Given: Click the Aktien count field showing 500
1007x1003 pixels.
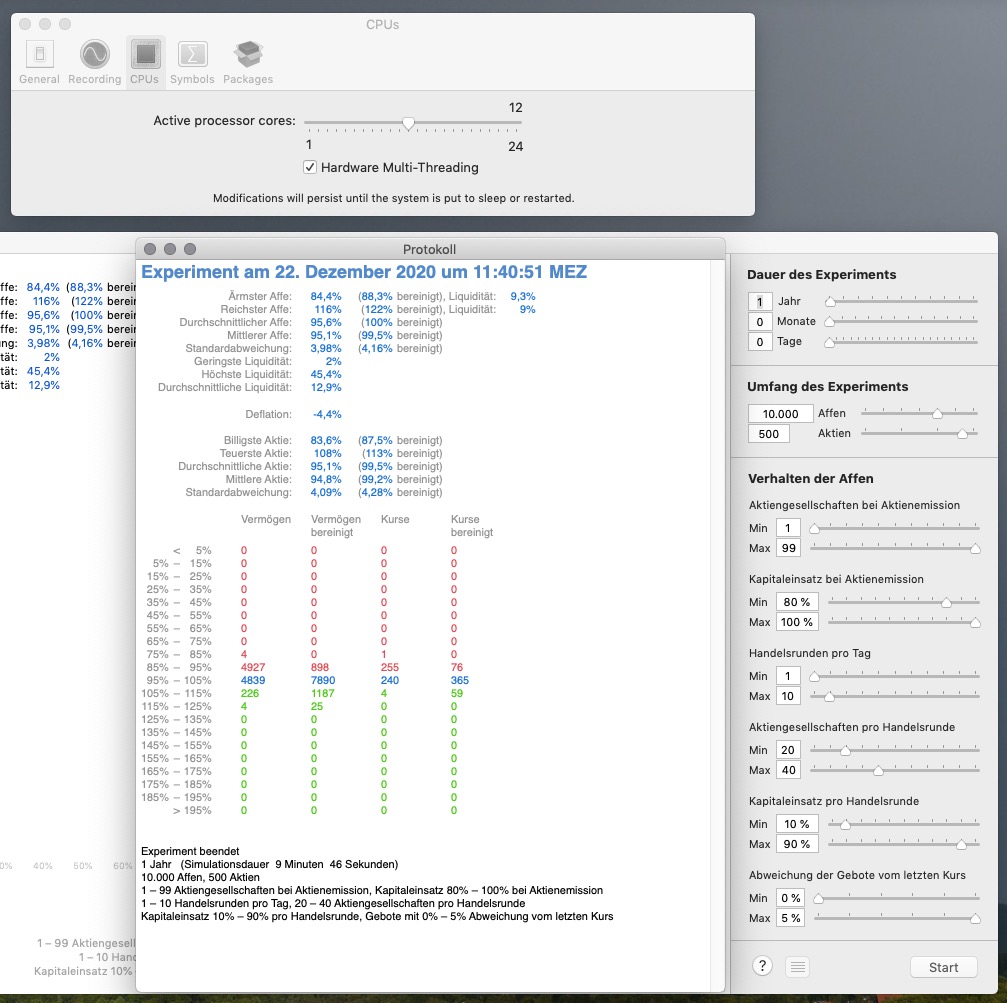Looking at the screenshot, I should pyautogui.click(x=769, y=434).
